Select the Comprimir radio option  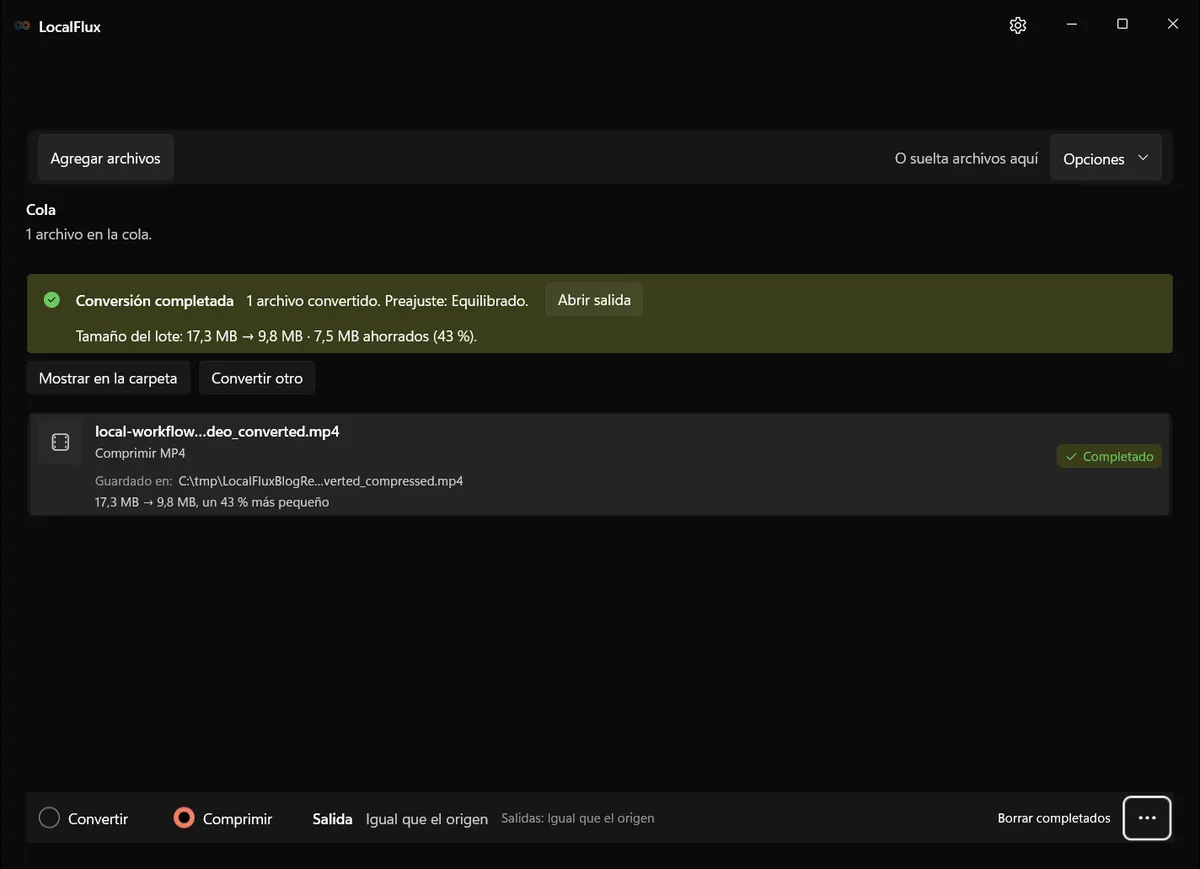223,818
